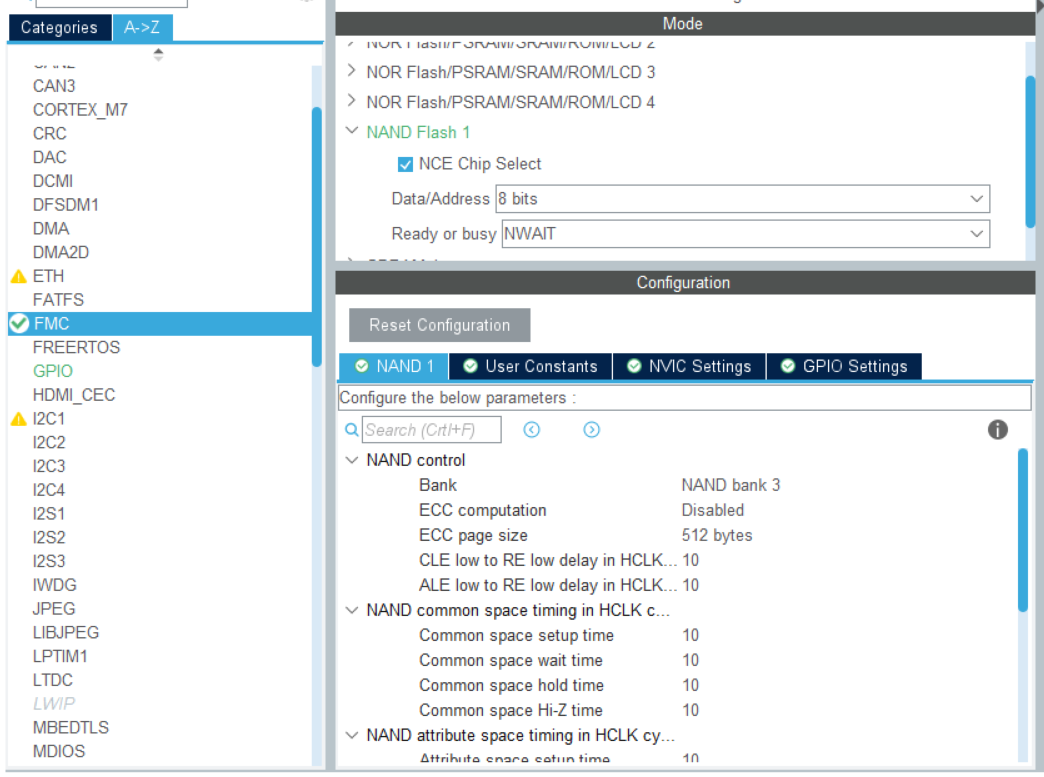Click the previous search result arrow

[x=532, y=429]
